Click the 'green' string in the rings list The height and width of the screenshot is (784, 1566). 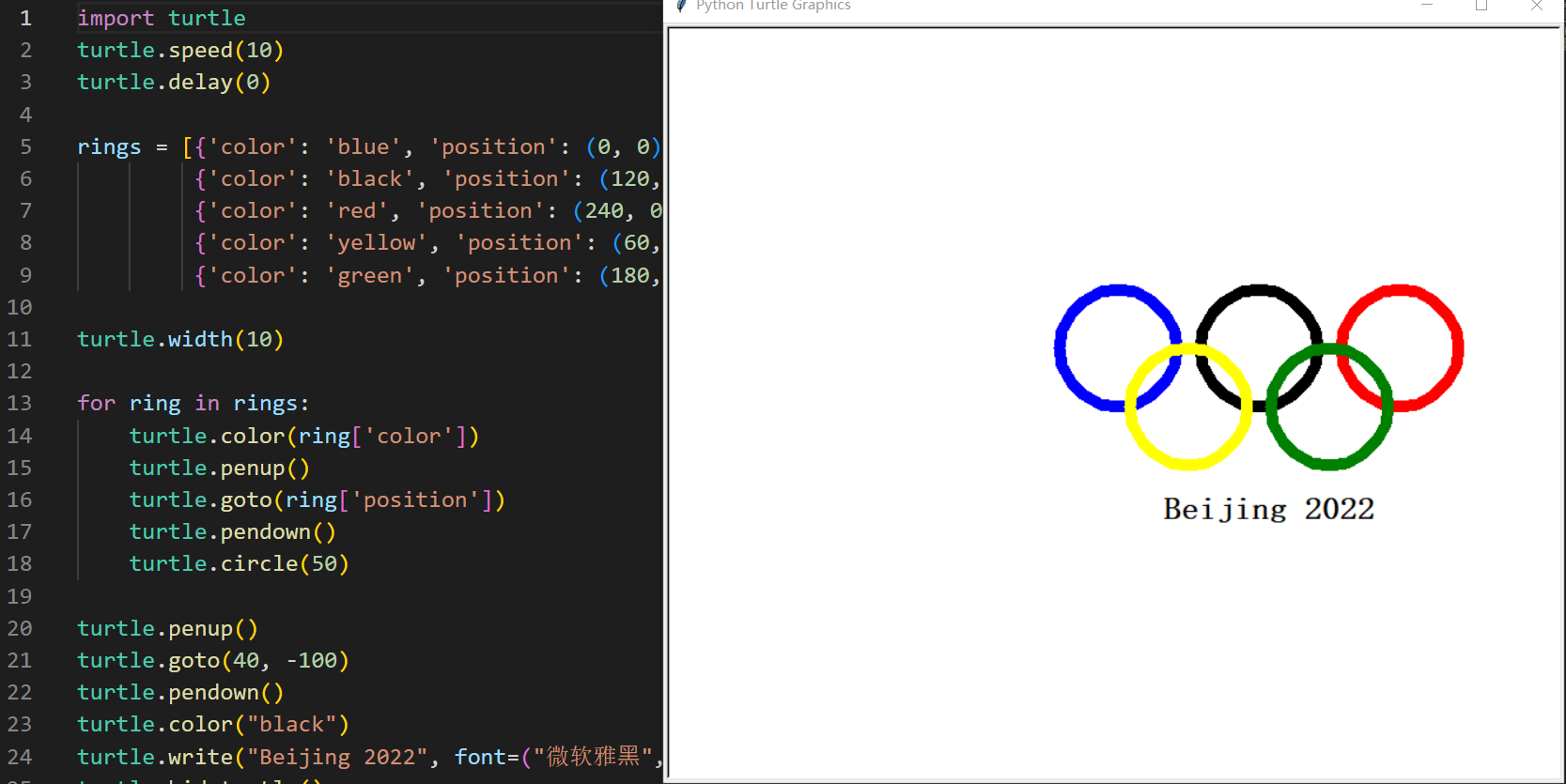pyautogui.click(x=369, y=275)
